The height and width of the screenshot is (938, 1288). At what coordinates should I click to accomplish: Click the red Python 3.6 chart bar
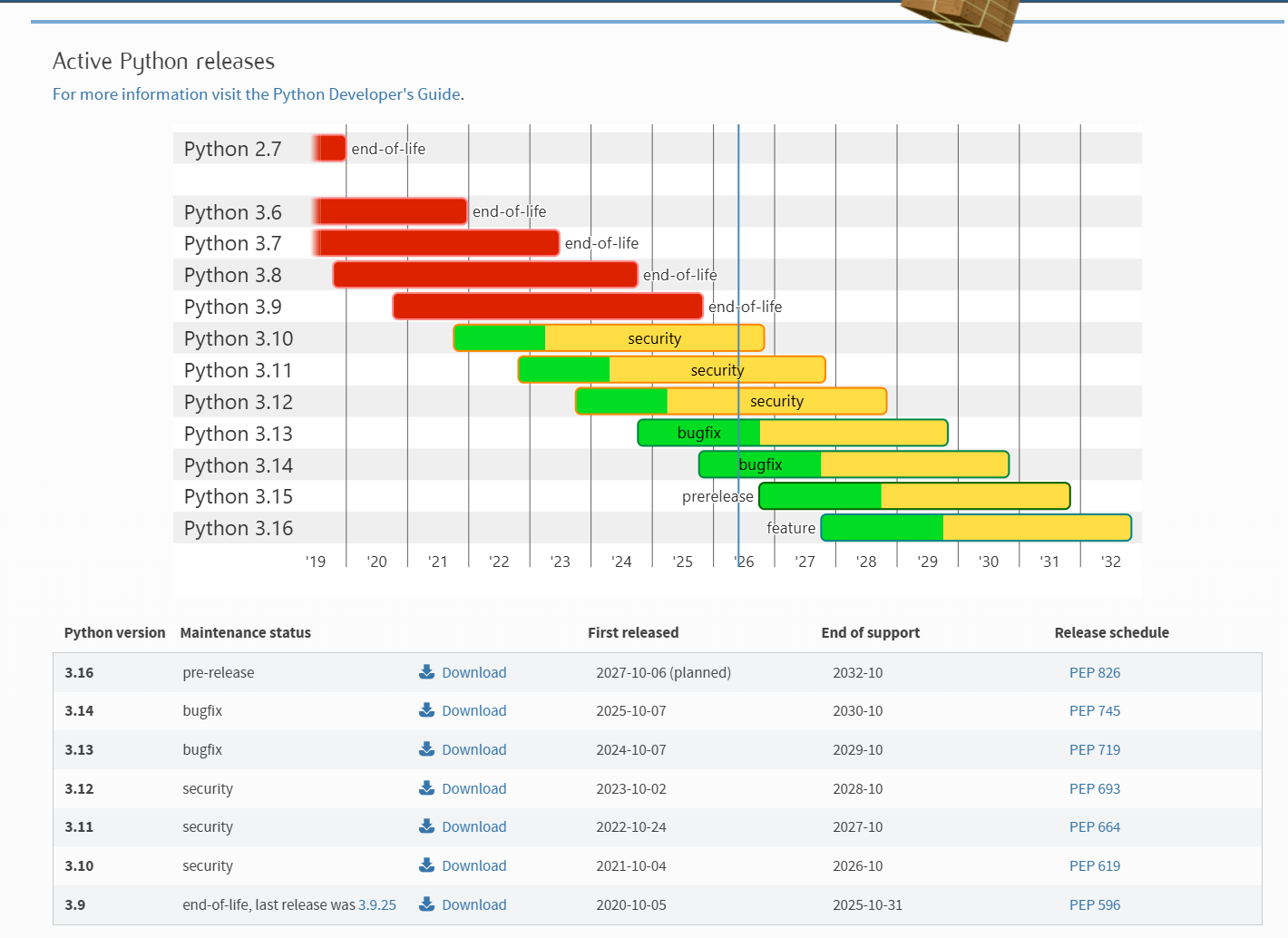point(390,211)
